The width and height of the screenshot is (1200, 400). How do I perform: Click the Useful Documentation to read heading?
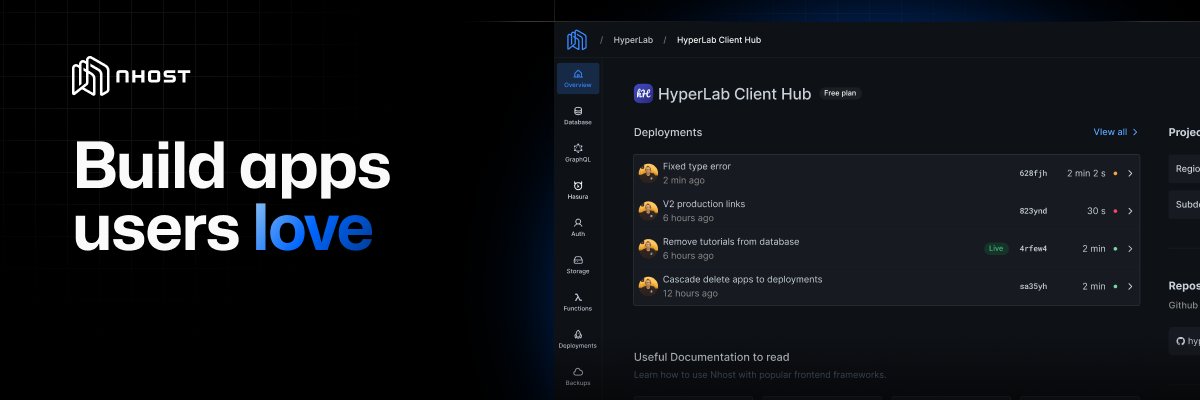[712, 357]
